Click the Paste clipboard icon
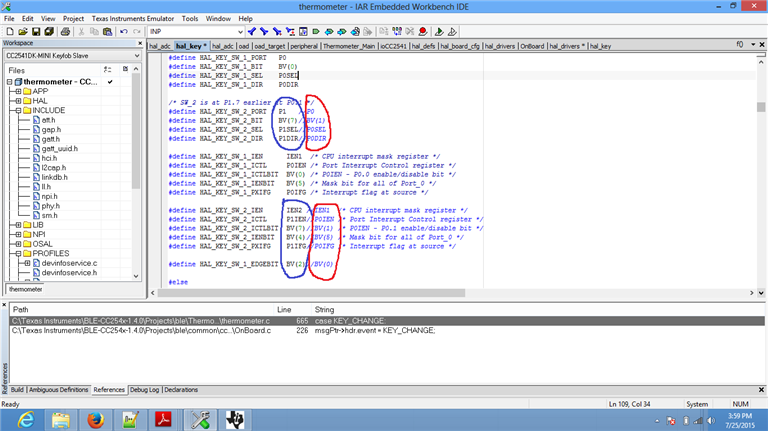The width and height of the screenshot is (768, 431). pos(107,32)
